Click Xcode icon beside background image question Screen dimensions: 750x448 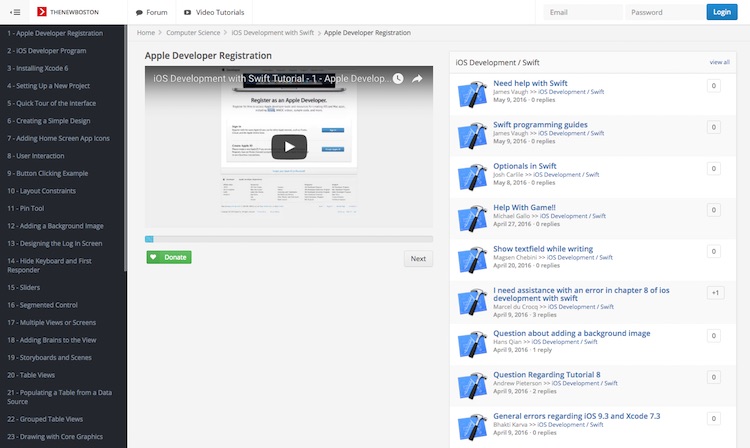click(x=472, y=344)
